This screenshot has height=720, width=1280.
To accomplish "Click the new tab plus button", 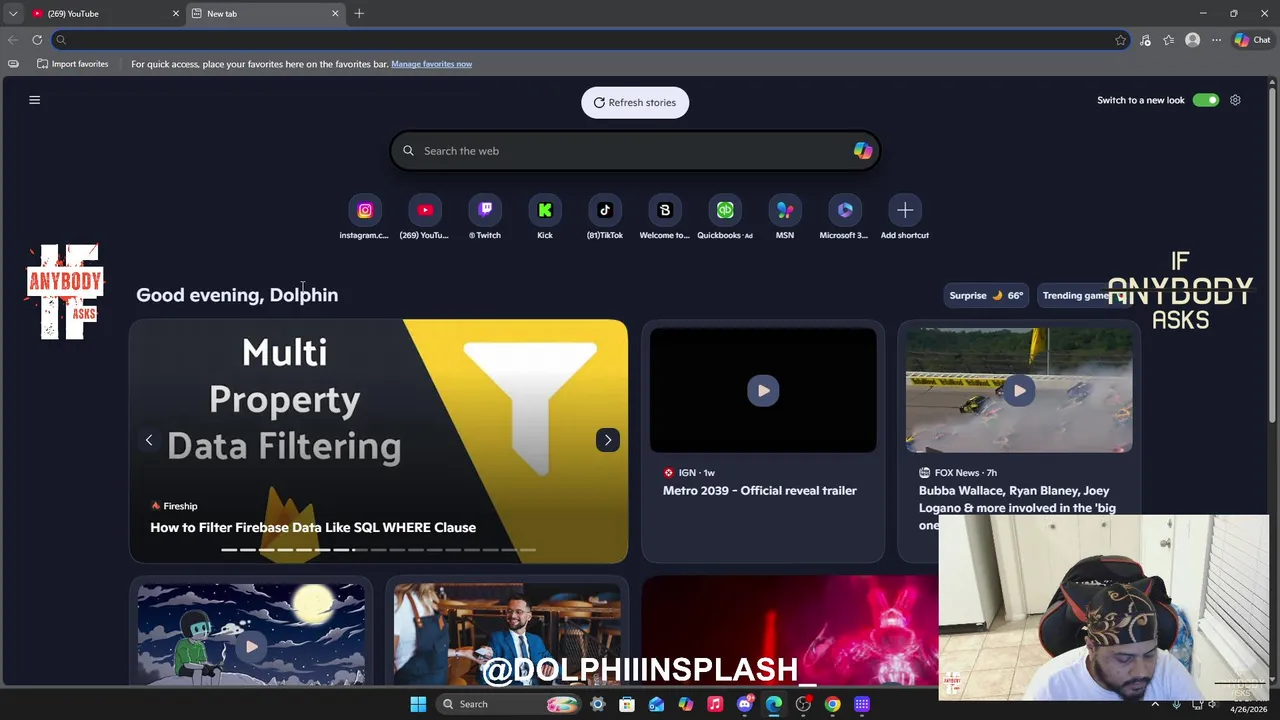I will [359, 14].
